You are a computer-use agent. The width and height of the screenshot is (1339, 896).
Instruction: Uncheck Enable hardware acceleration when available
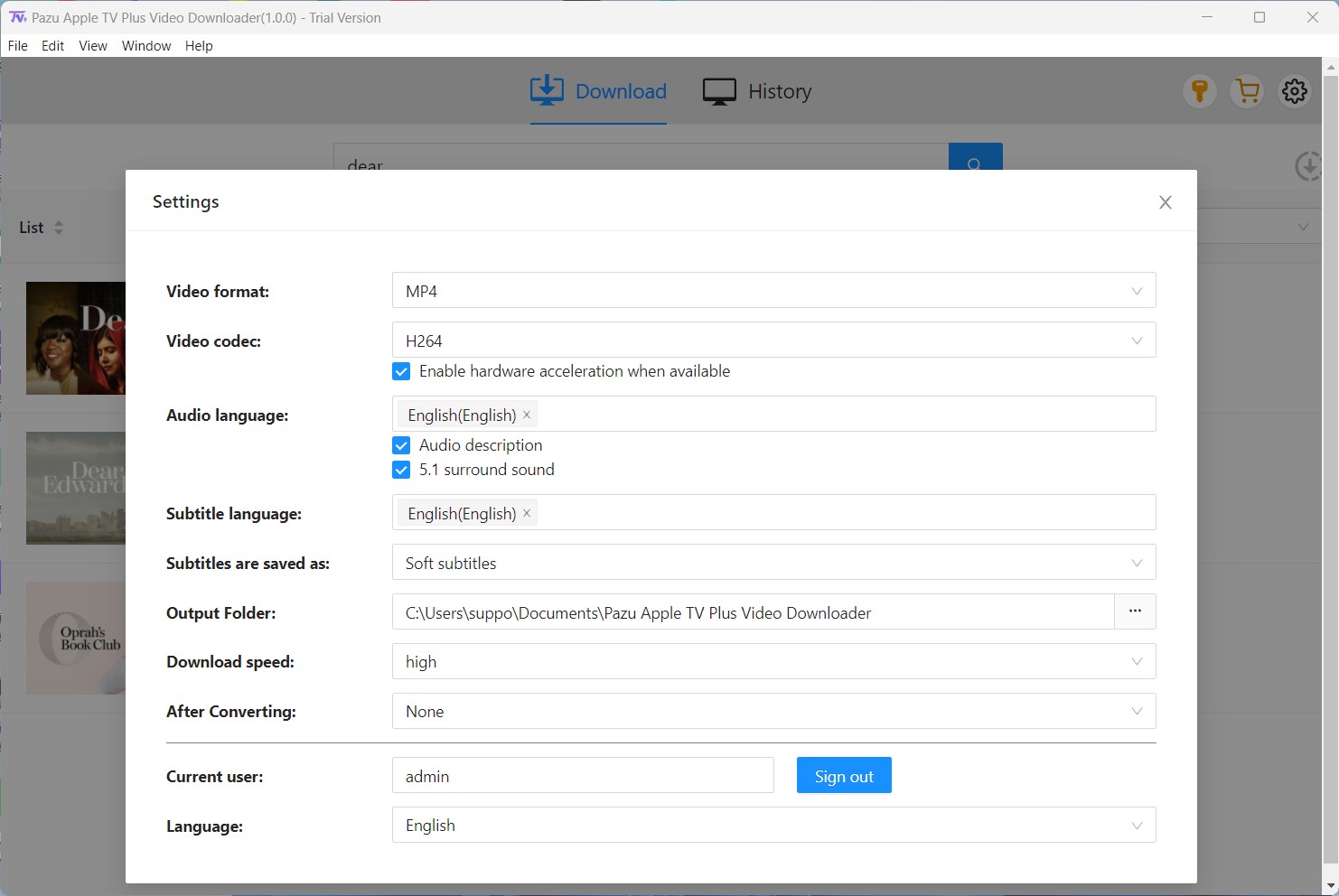[x=401, y=371]
